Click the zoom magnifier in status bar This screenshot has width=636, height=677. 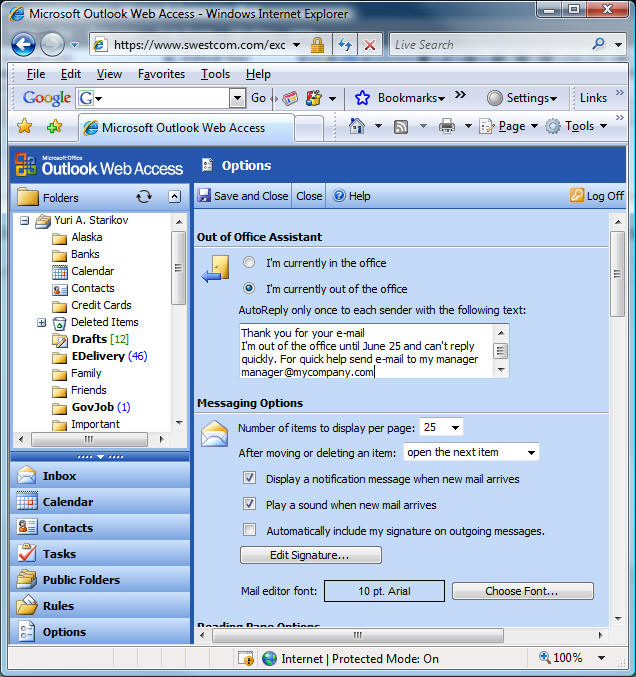[x=544, y=657]
